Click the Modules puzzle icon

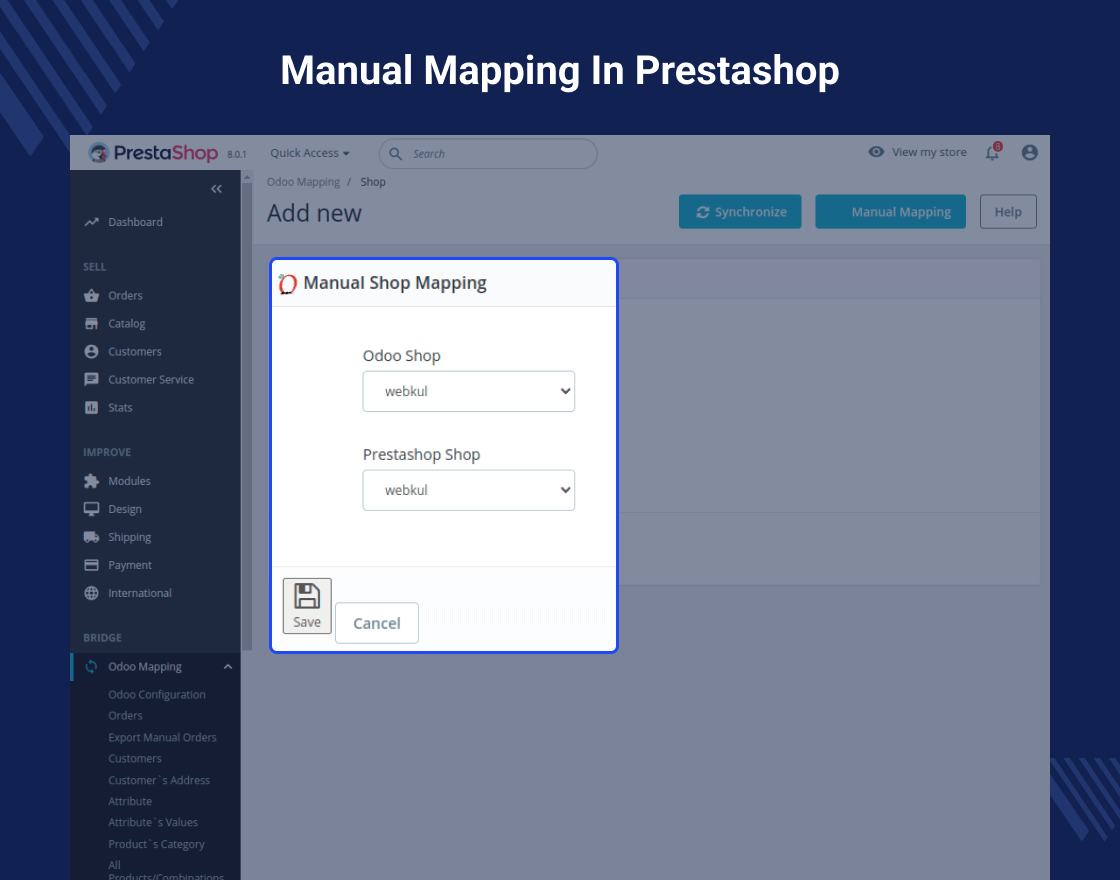point(91,481)
